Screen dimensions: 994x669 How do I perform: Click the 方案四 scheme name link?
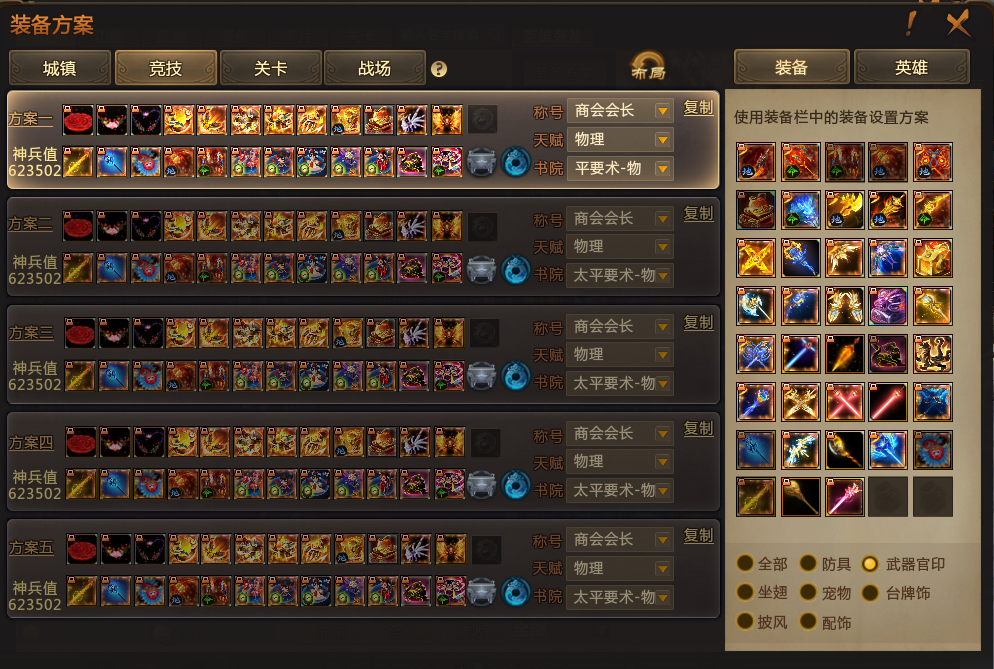[31, 442]
